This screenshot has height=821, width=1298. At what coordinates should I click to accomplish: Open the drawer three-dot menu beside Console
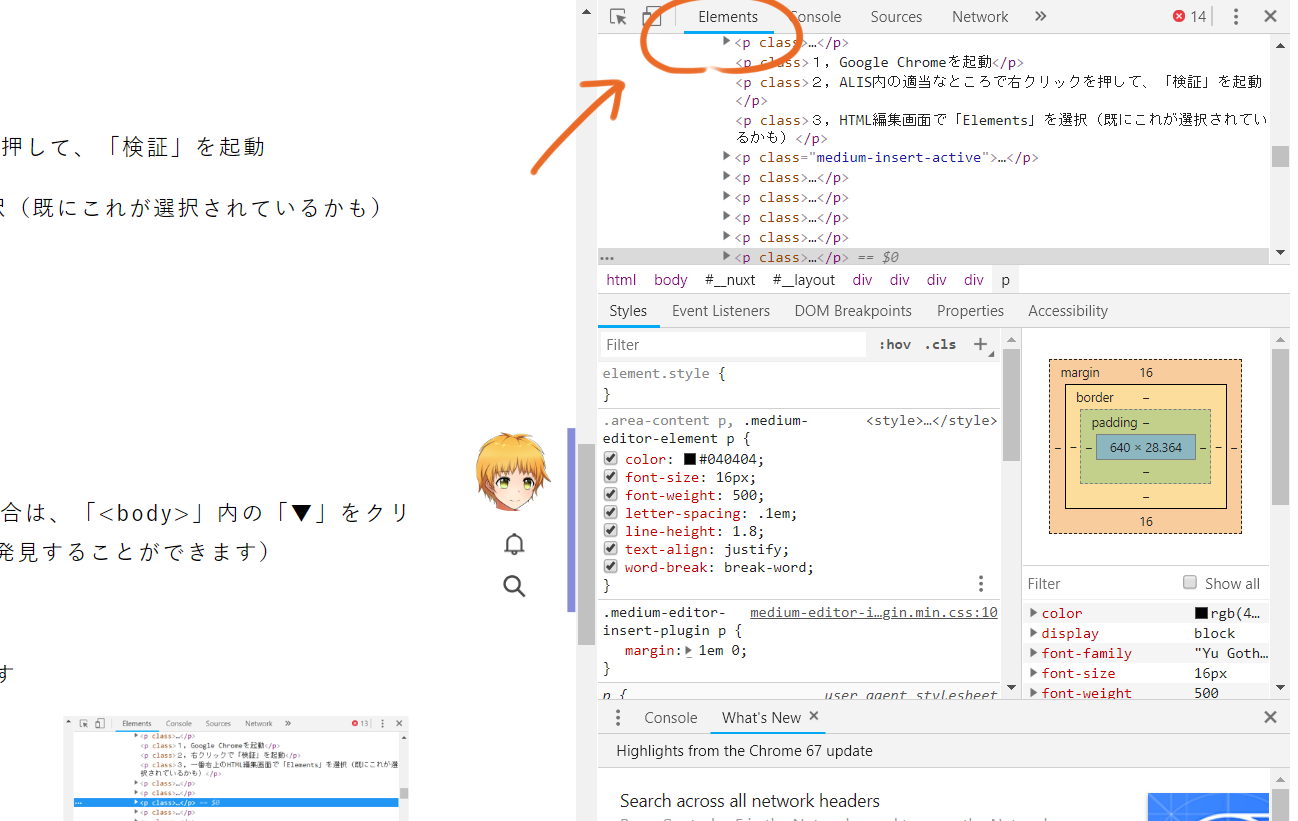coord(618,718)
